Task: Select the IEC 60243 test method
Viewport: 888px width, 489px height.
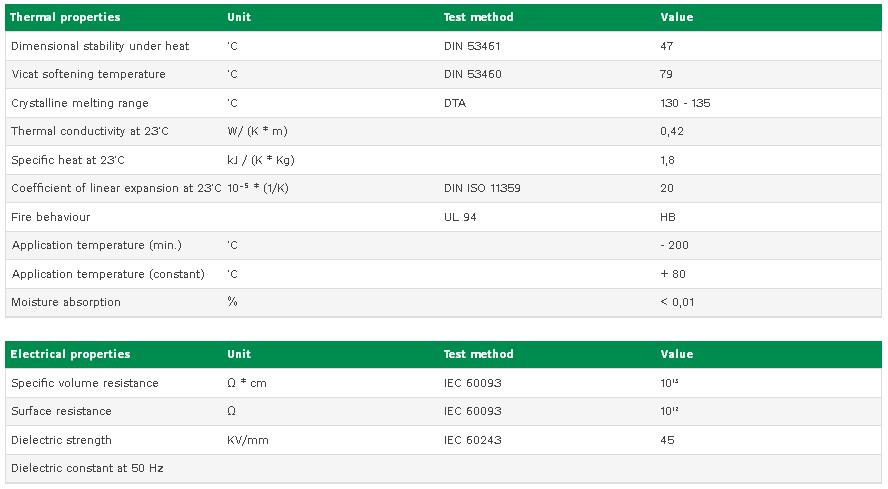Action: coord(472,440)
